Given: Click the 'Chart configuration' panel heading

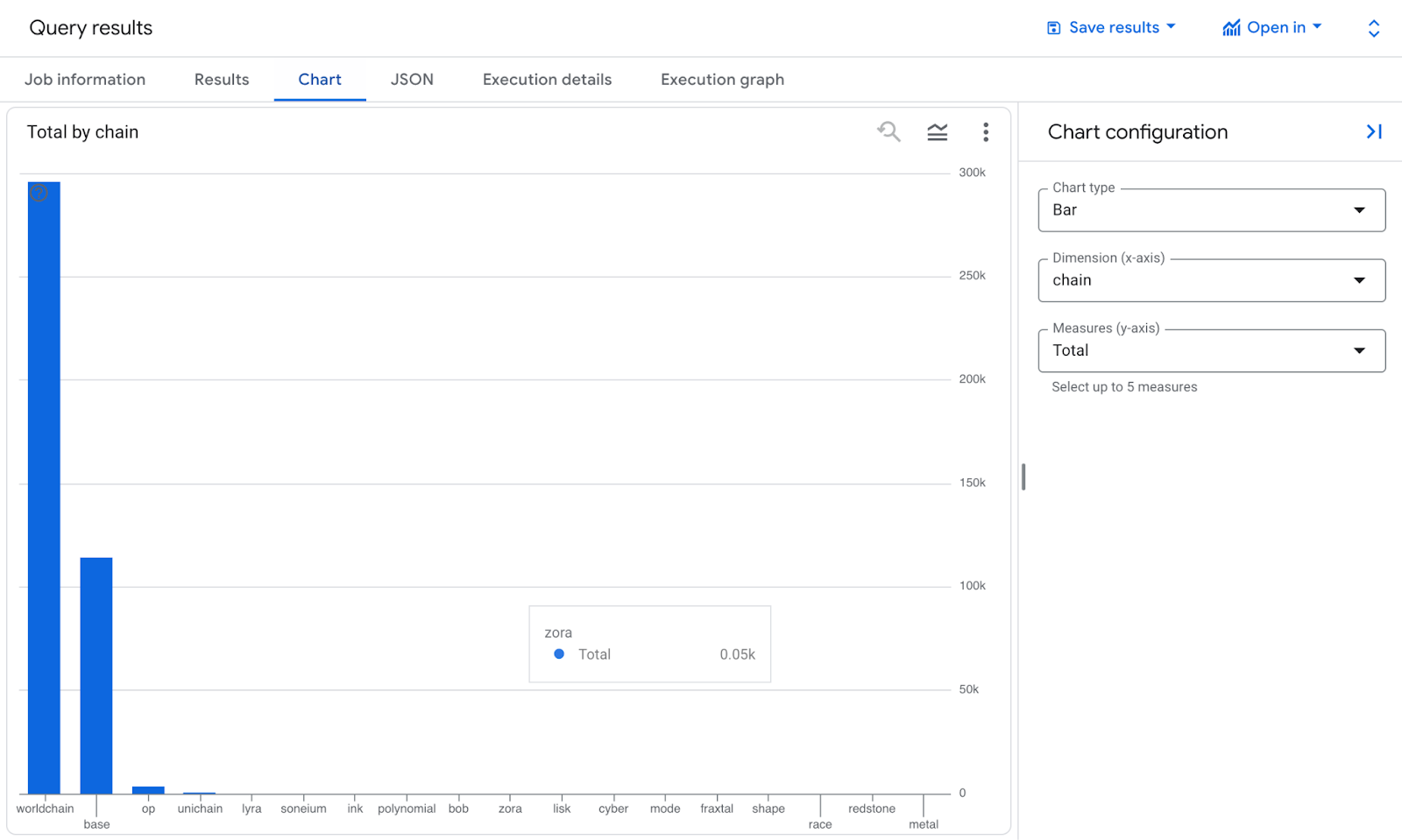Looking at the screenshot, I should pyautogui.click(x=1137, y=132).
